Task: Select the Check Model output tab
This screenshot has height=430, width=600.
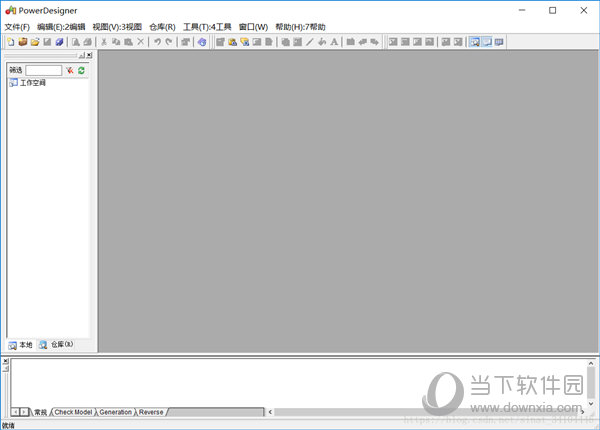Action: (73, 412)
